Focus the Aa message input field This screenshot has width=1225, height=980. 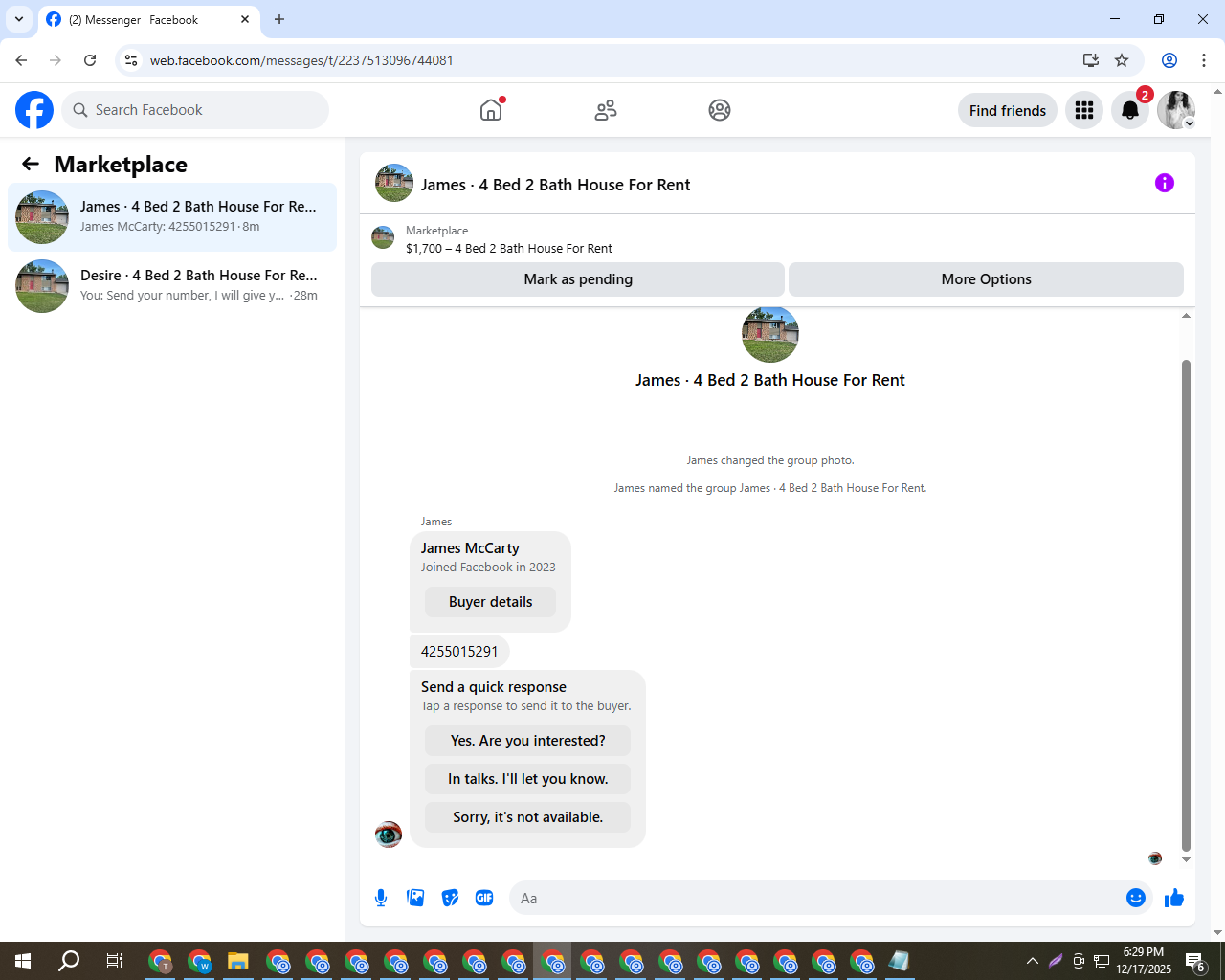coord(818,898)
